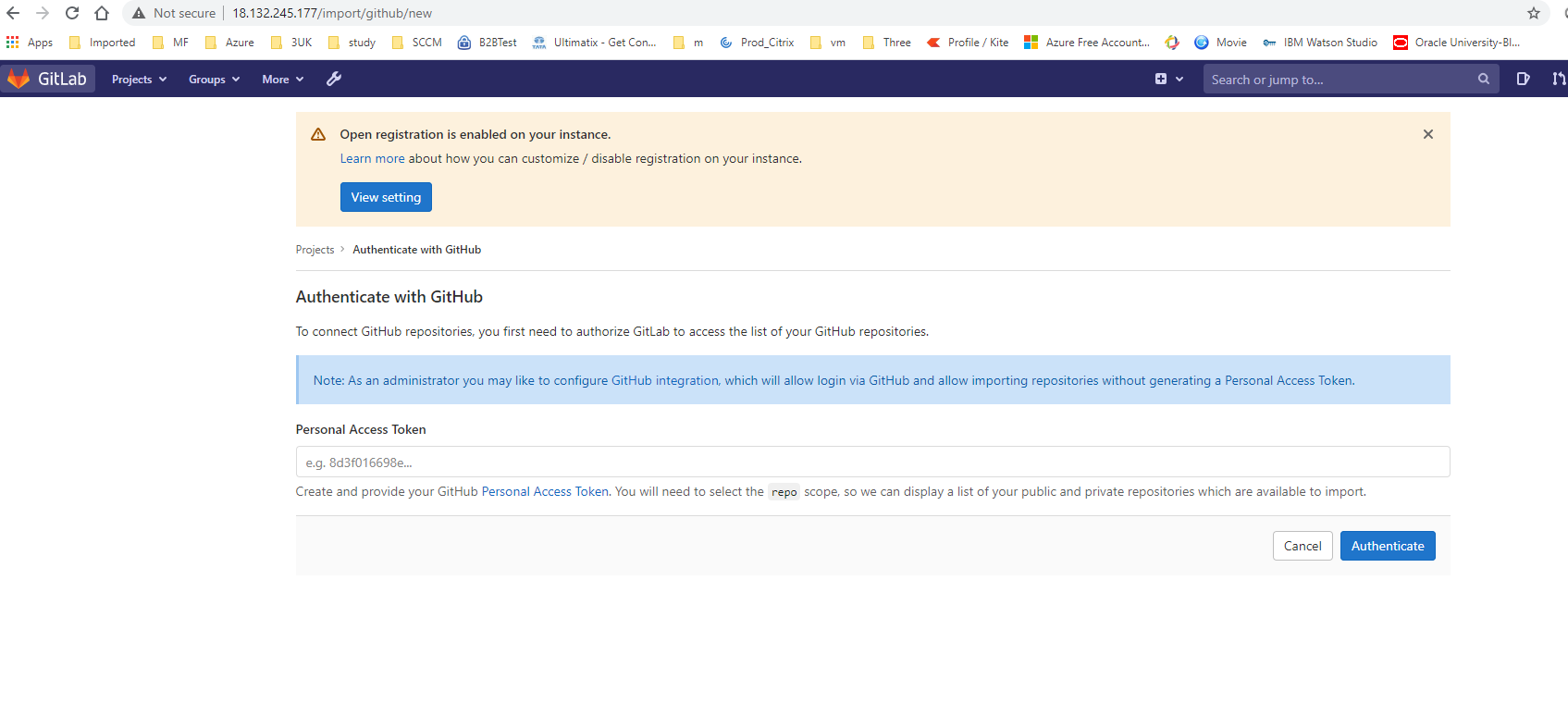Image resolution: width=1568 pixels, height=728 pixels.
Task: Dismiss the open registration warning banner
Action: click(1428, 134)
